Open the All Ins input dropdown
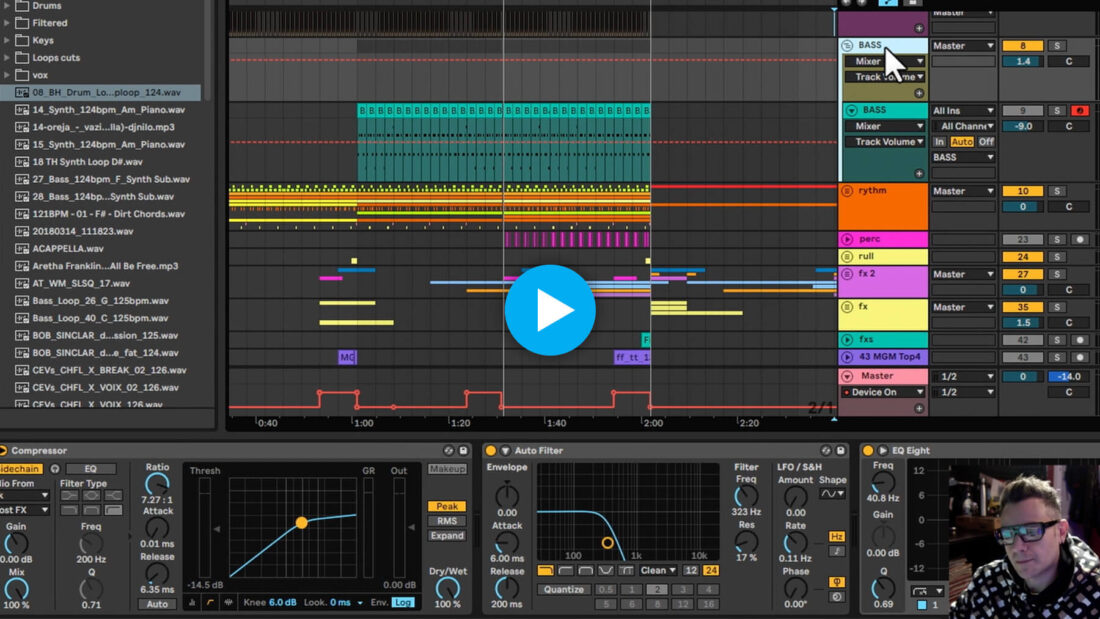The image size is (1100, 619). tap(963, 110)
